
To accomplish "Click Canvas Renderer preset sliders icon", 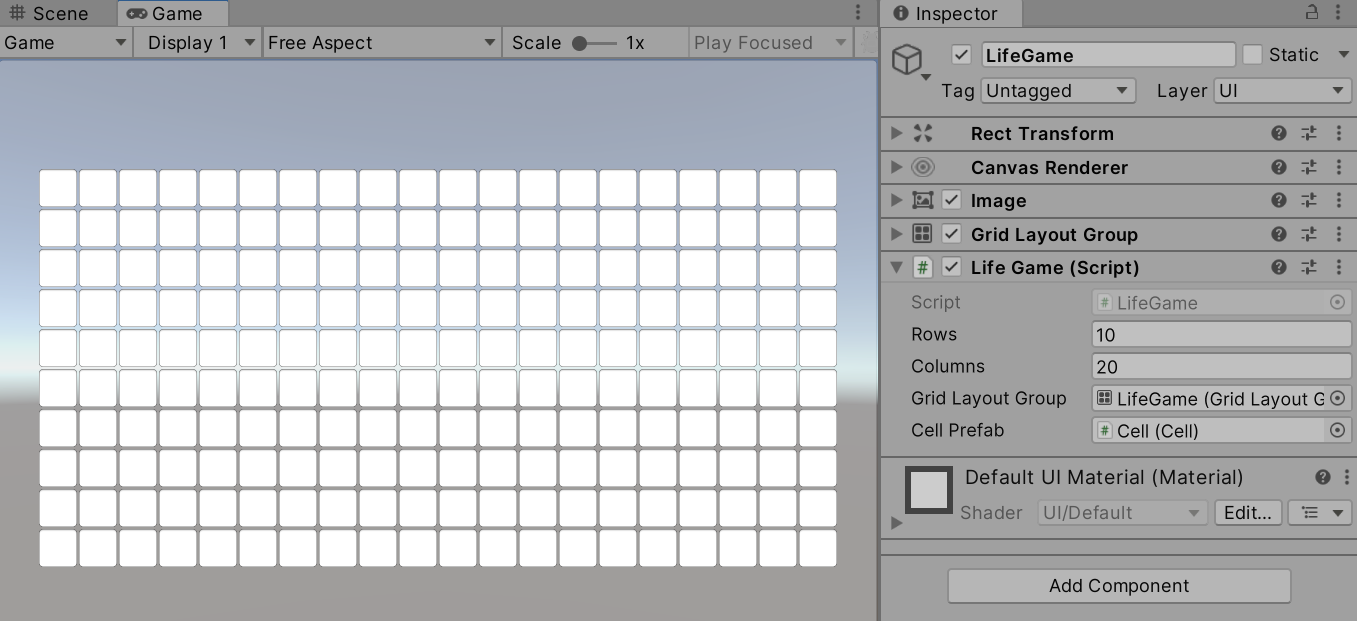I will point(1308,168).
